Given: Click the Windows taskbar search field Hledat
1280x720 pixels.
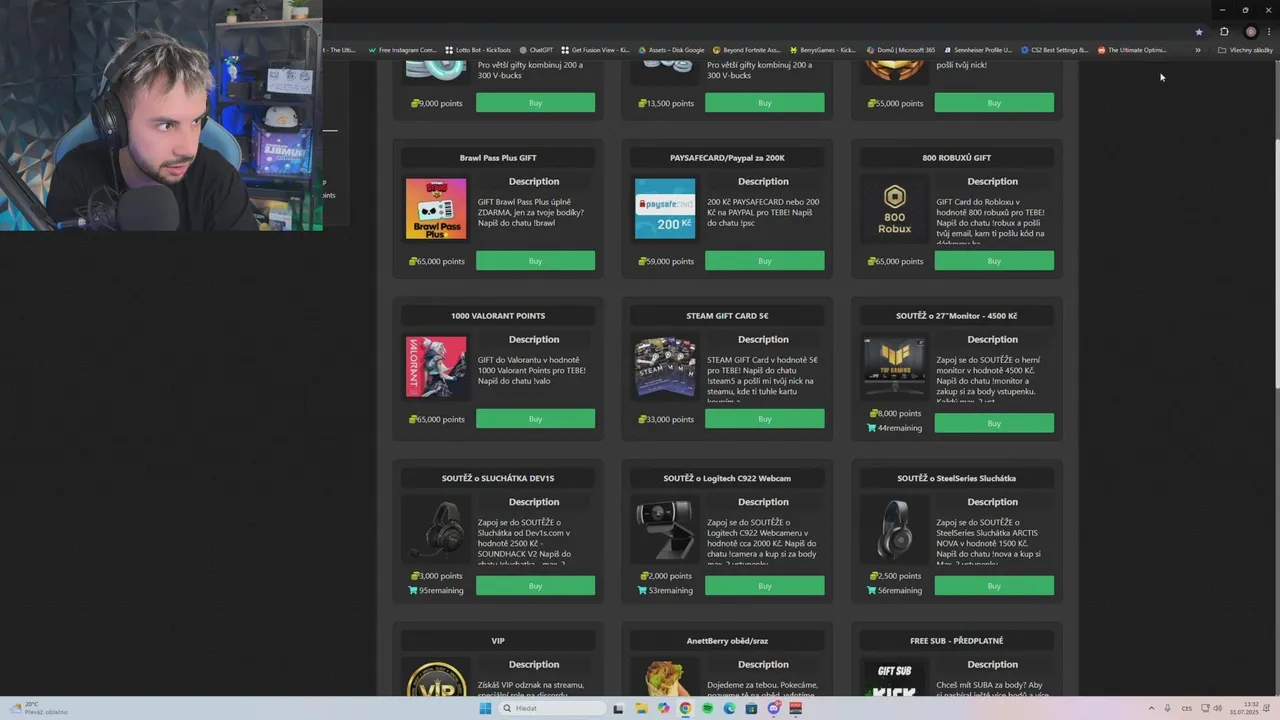Looking at the screenshot, I should pos(553,708).
